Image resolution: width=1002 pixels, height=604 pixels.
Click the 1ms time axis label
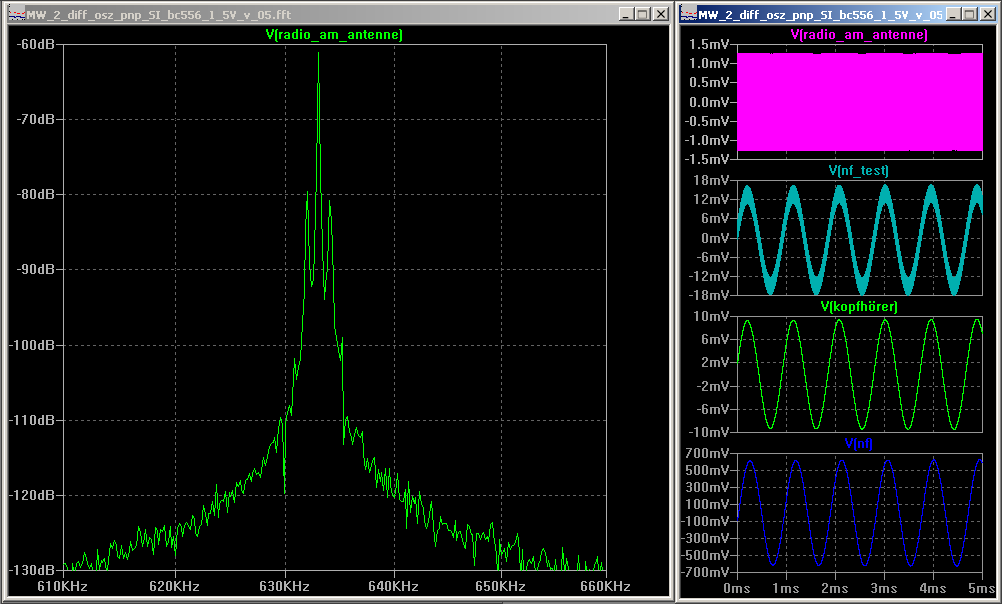pyautogui.click(x=786, y=588)
